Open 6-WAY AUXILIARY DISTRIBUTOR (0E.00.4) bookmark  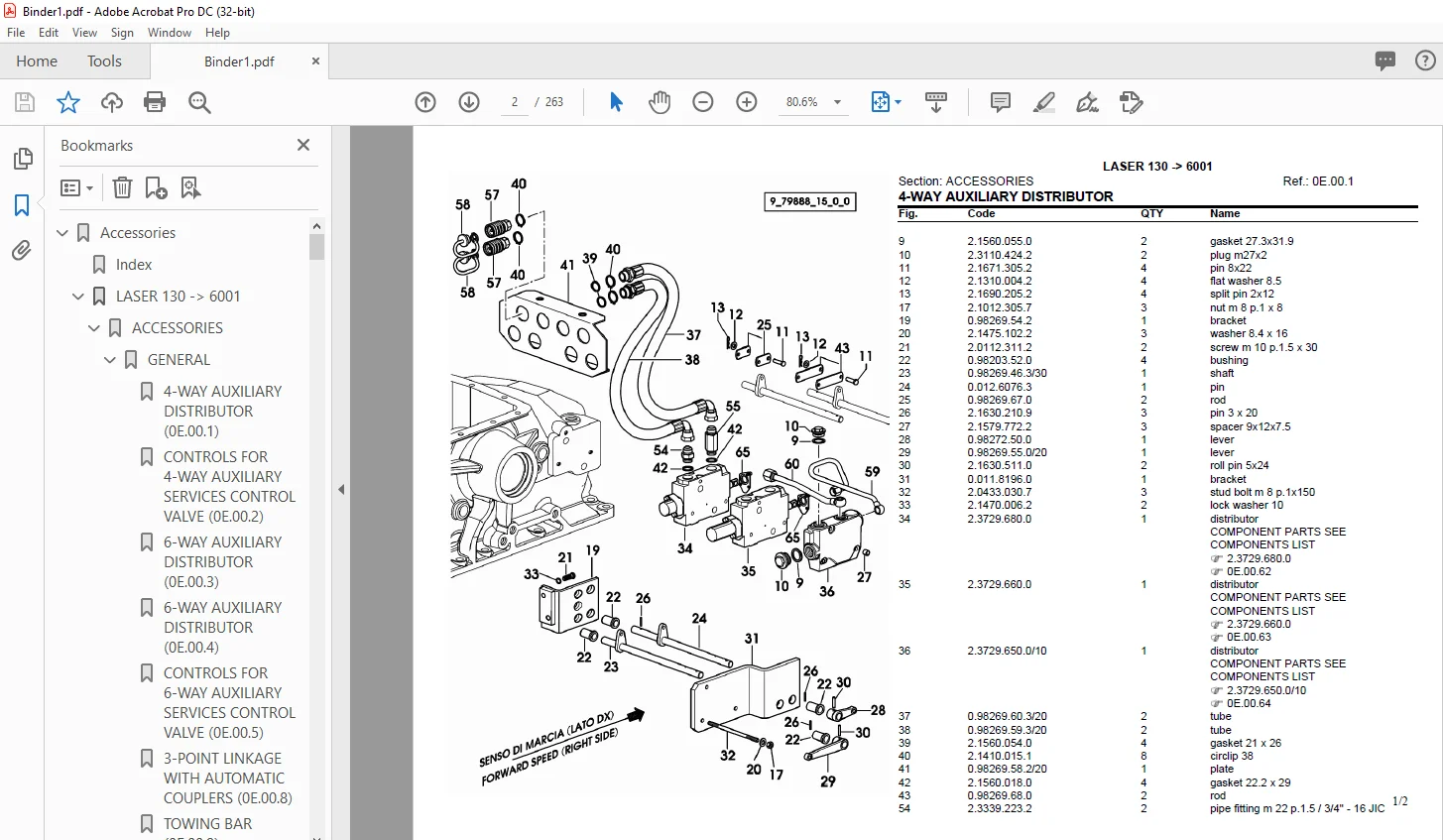[223, 628]
